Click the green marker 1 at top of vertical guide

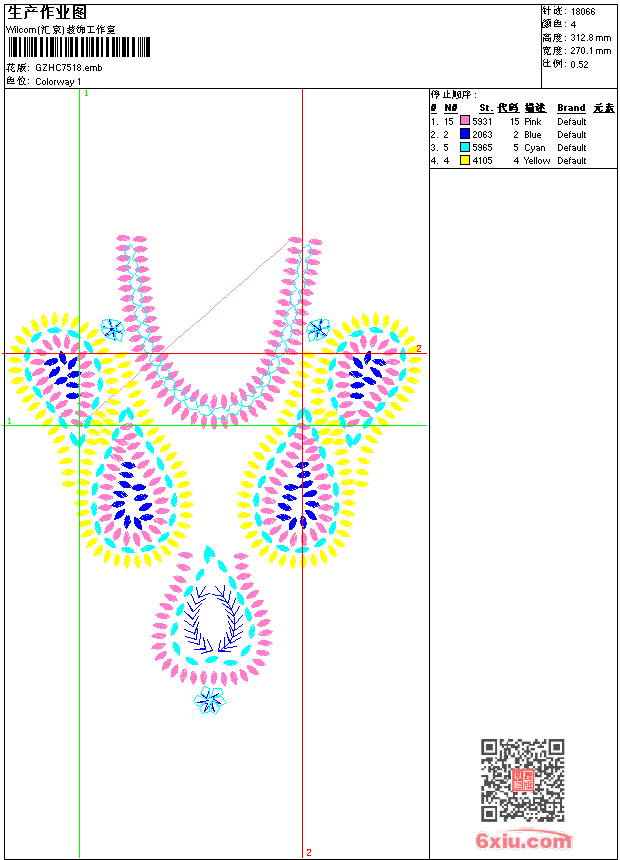[x=86, y=94]
